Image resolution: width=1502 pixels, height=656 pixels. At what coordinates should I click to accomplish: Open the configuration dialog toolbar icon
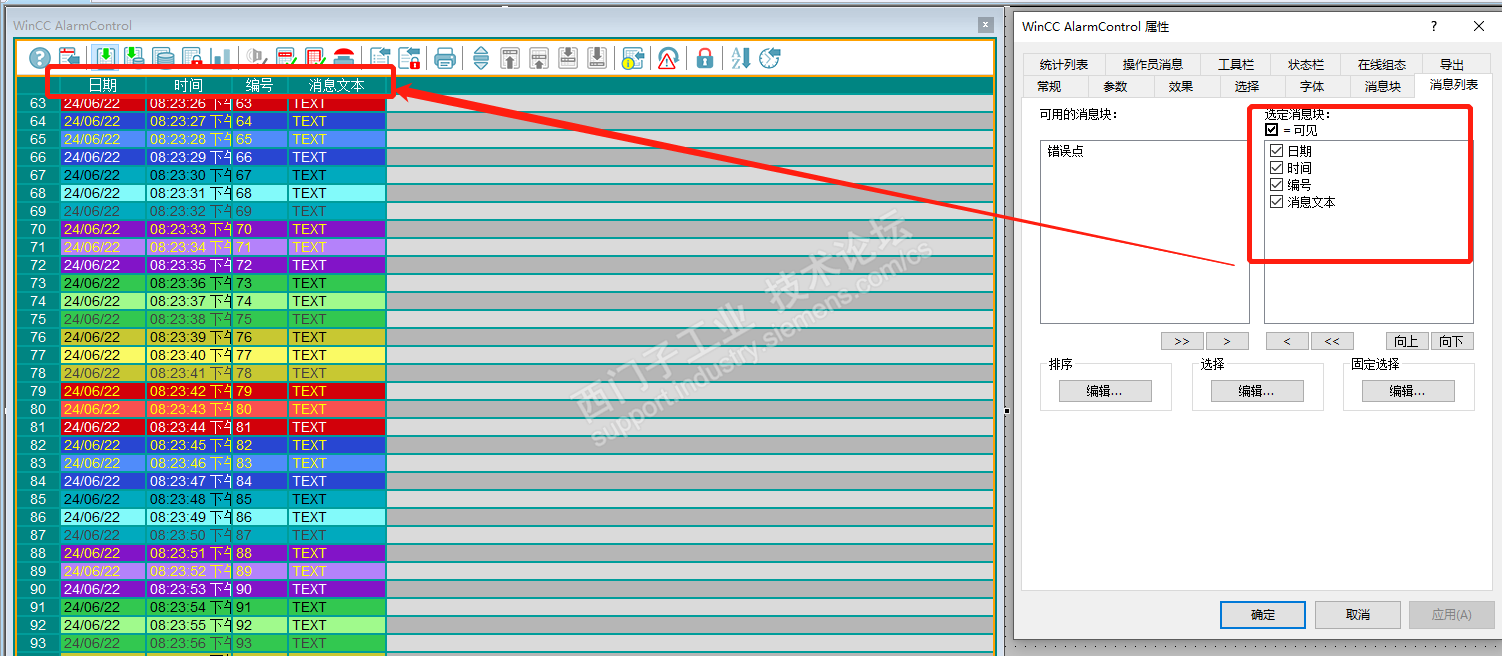(x=69, y=58)
